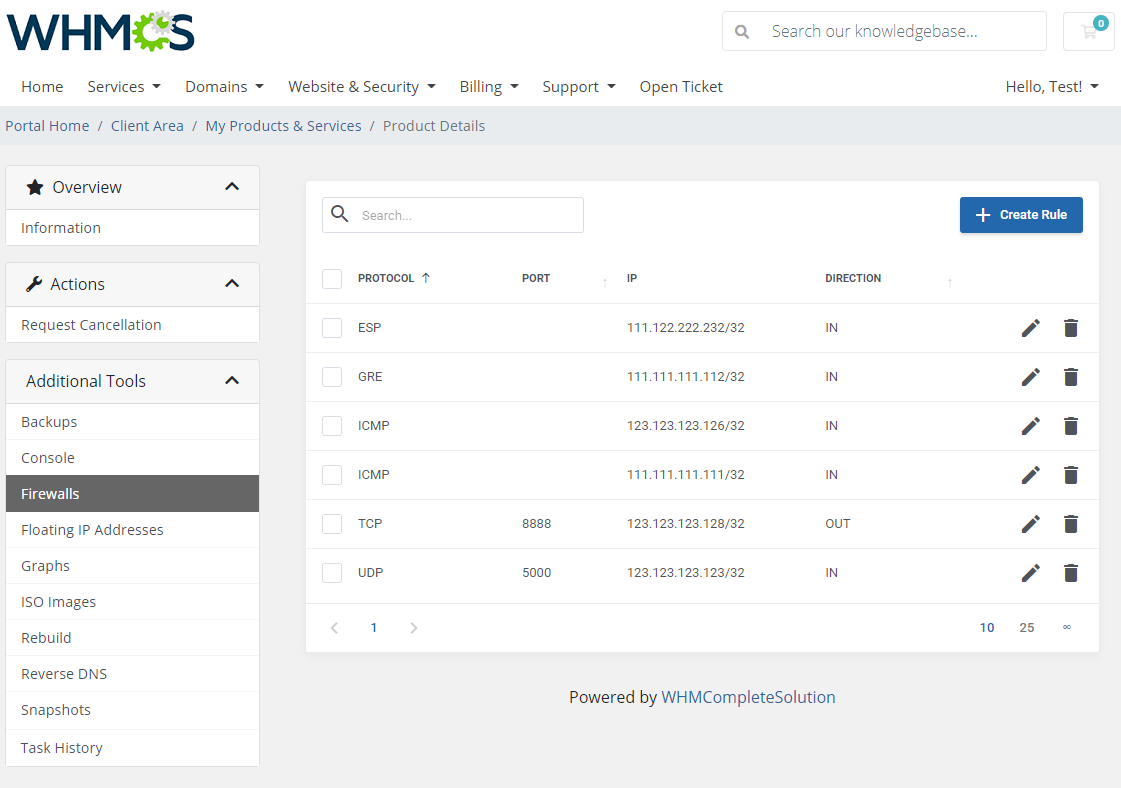
Task: Select all rules with header checkbox
Action: pos(332,278)
